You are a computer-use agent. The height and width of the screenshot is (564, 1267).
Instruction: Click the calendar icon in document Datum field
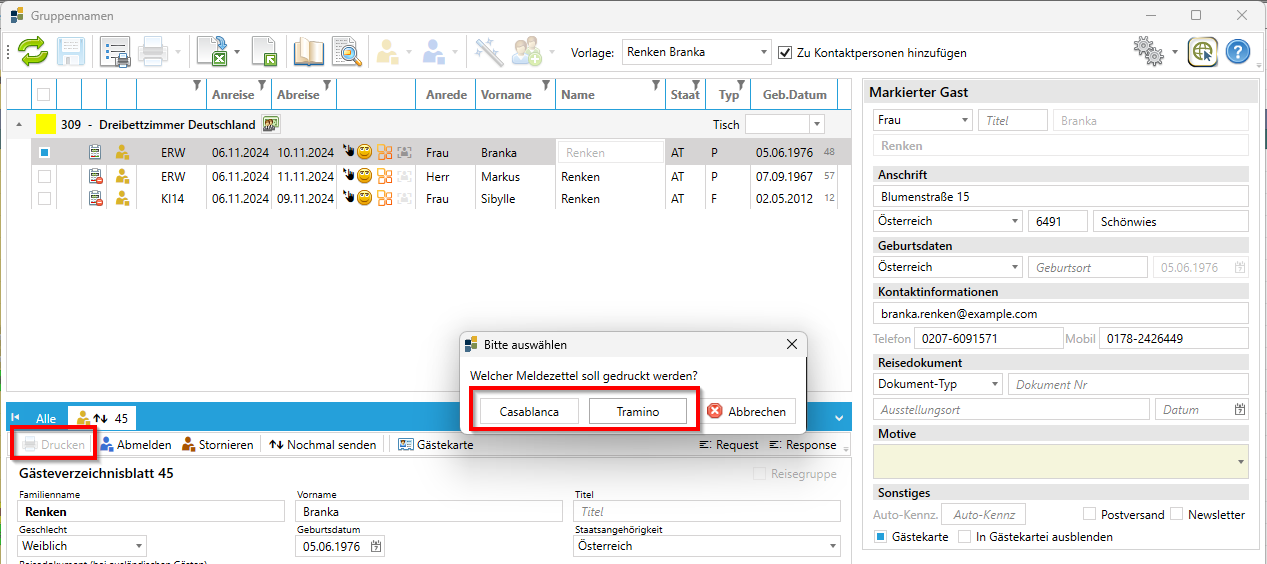point(1240,409)
